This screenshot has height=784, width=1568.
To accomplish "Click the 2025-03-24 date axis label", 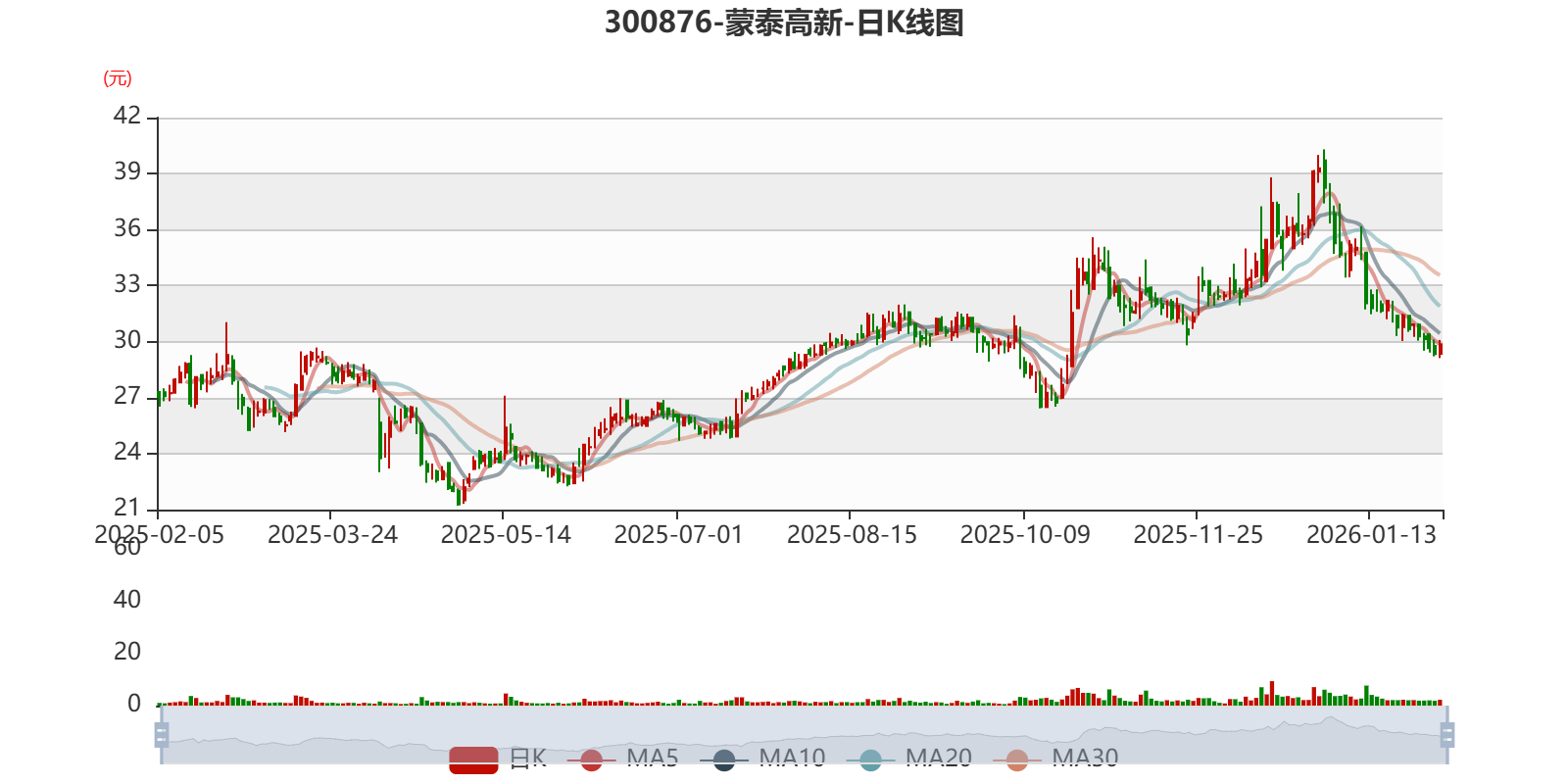I will click(332, 535).
